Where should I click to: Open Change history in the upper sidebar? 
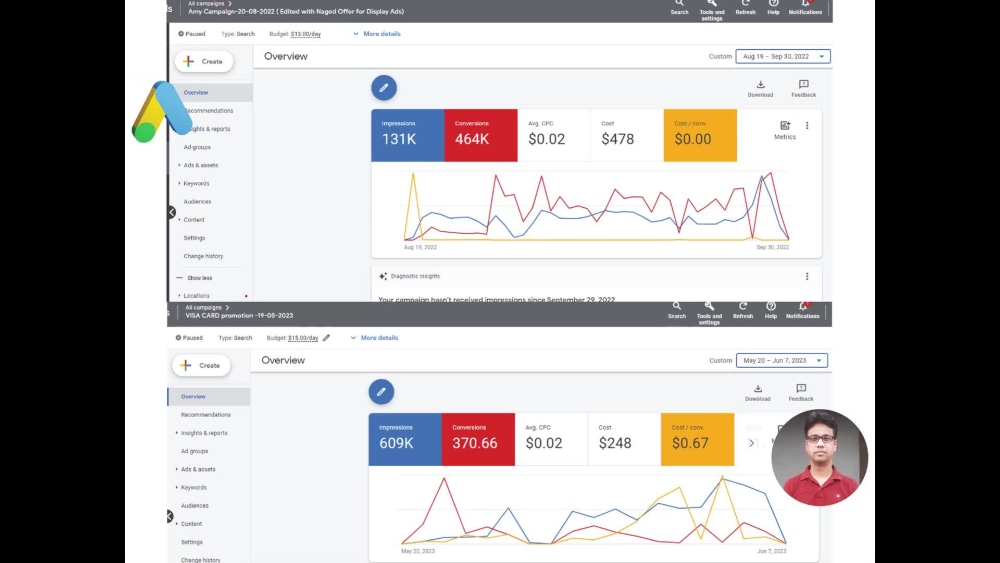[x=203, y=256]
